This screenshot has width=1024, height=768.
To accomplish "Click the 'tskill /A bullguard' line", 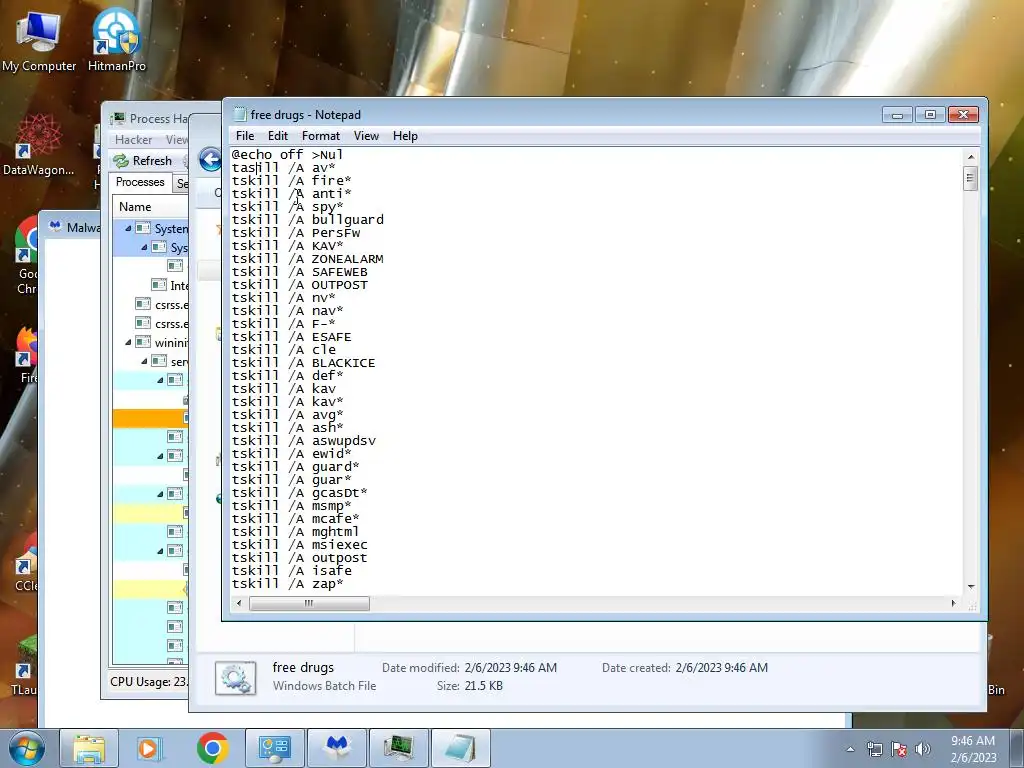I will pyautogui.click(x=308, y=220).
